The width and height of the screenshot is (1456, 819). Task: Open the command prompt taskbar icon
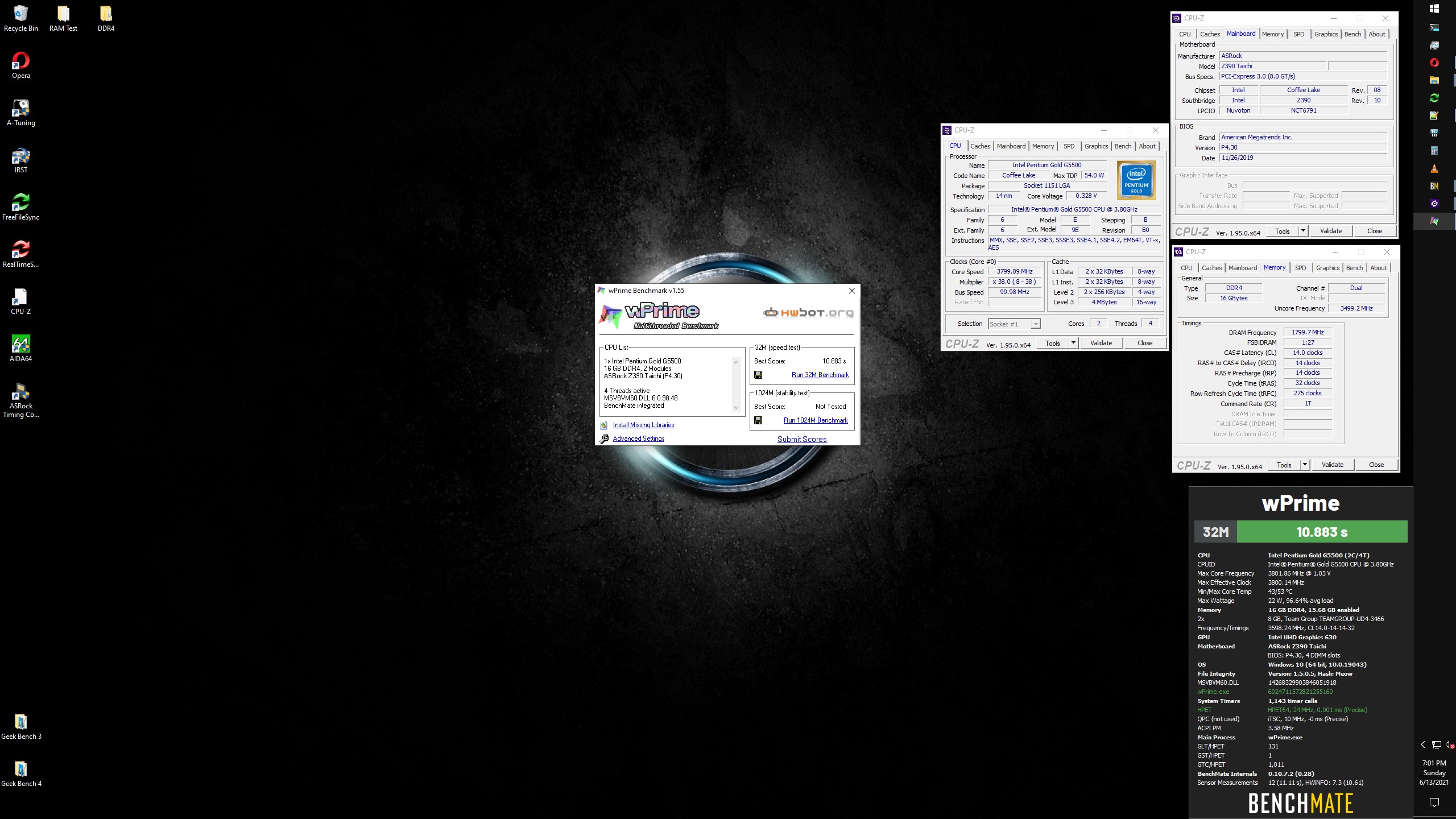pos(1434,27)
